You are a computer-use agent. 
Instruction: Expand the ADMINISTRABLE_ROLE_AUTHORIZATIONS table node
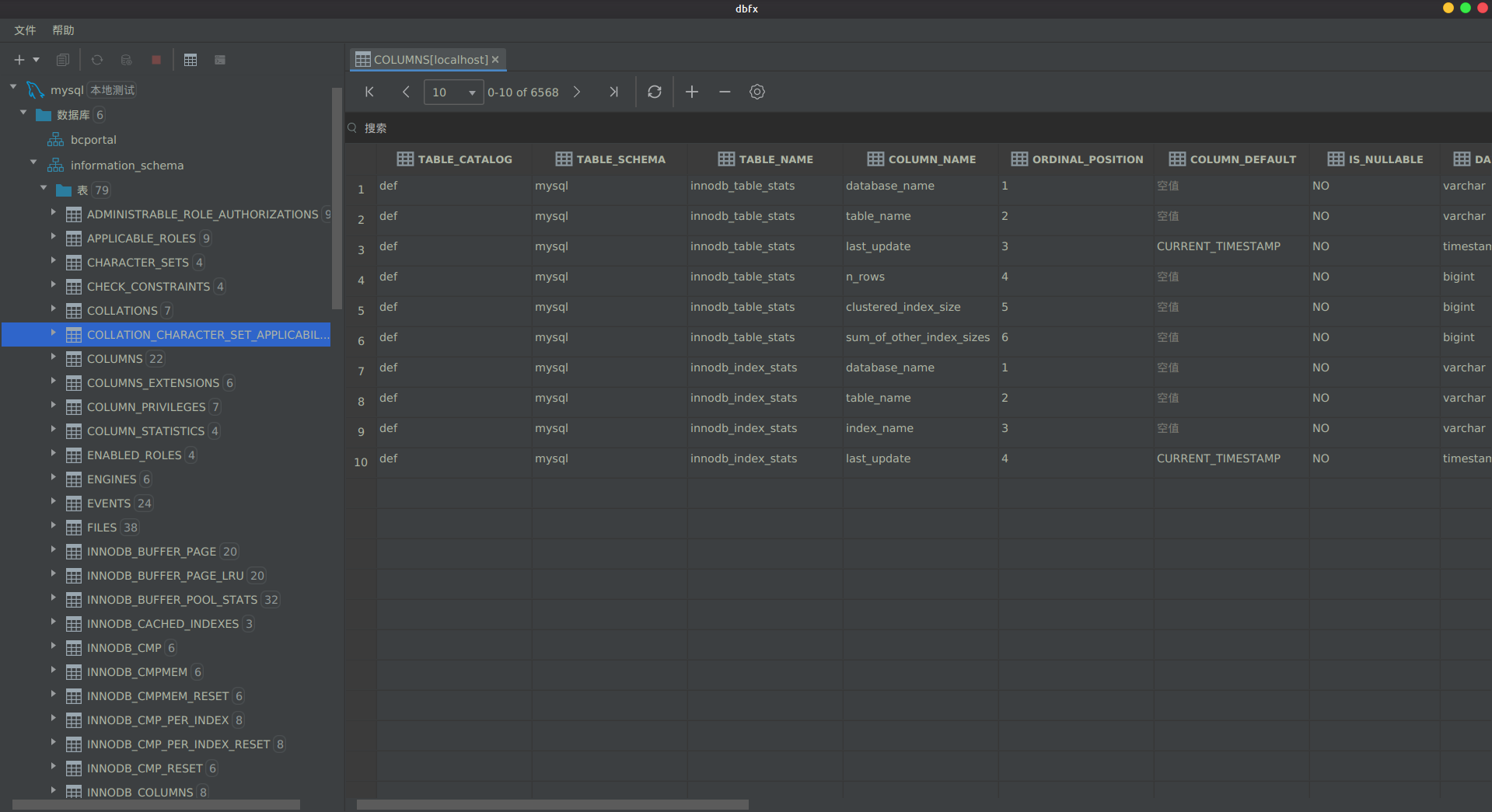pyautogui.click(x=53, y=212)
